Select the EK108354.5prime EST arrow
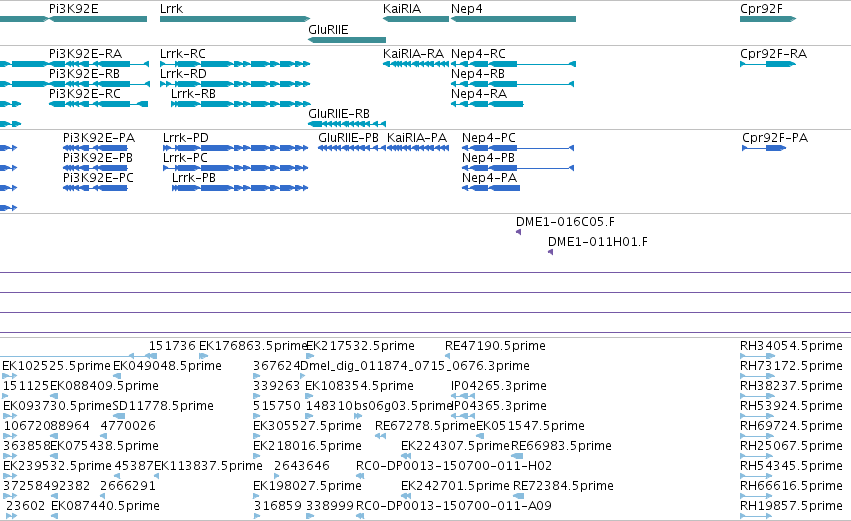851x521 pixels. (x=309, y=396)
